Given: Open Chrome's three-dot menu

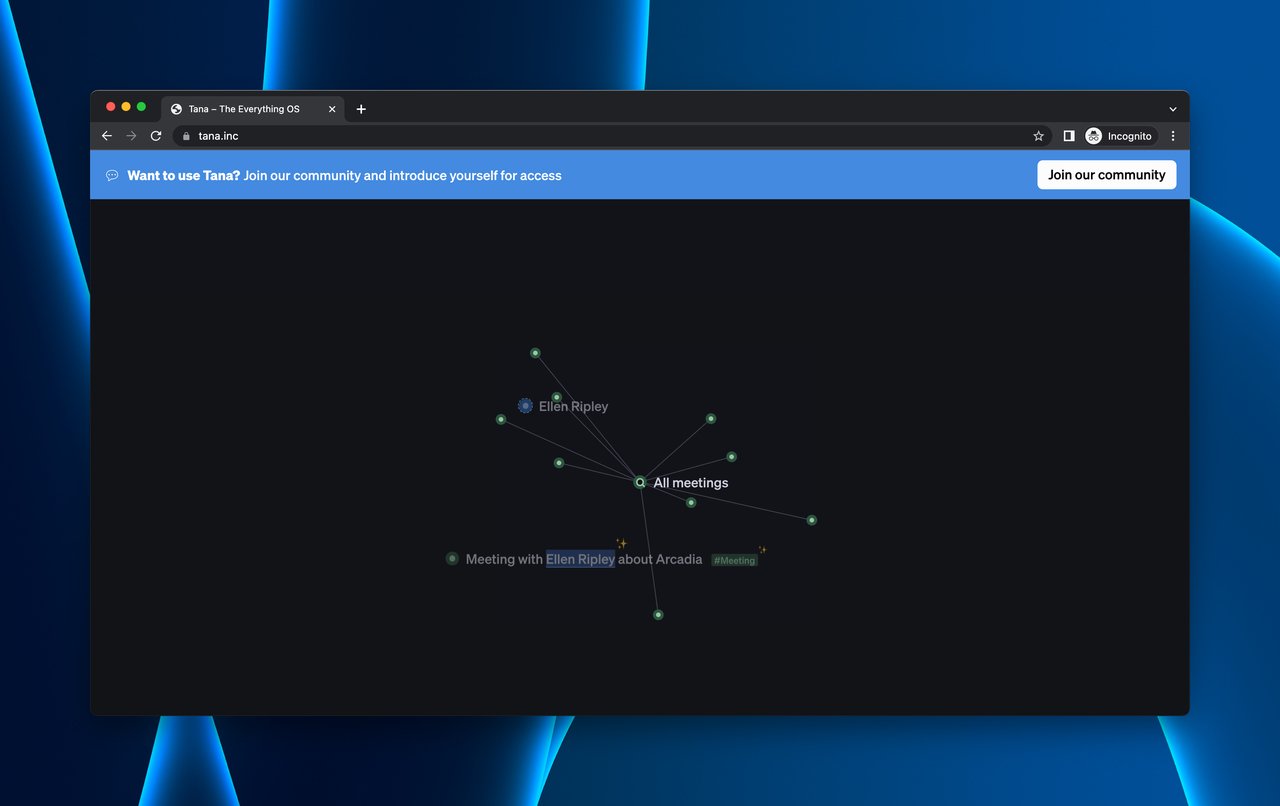Looking at the screenshot, I should click(x=1172, y=136).
